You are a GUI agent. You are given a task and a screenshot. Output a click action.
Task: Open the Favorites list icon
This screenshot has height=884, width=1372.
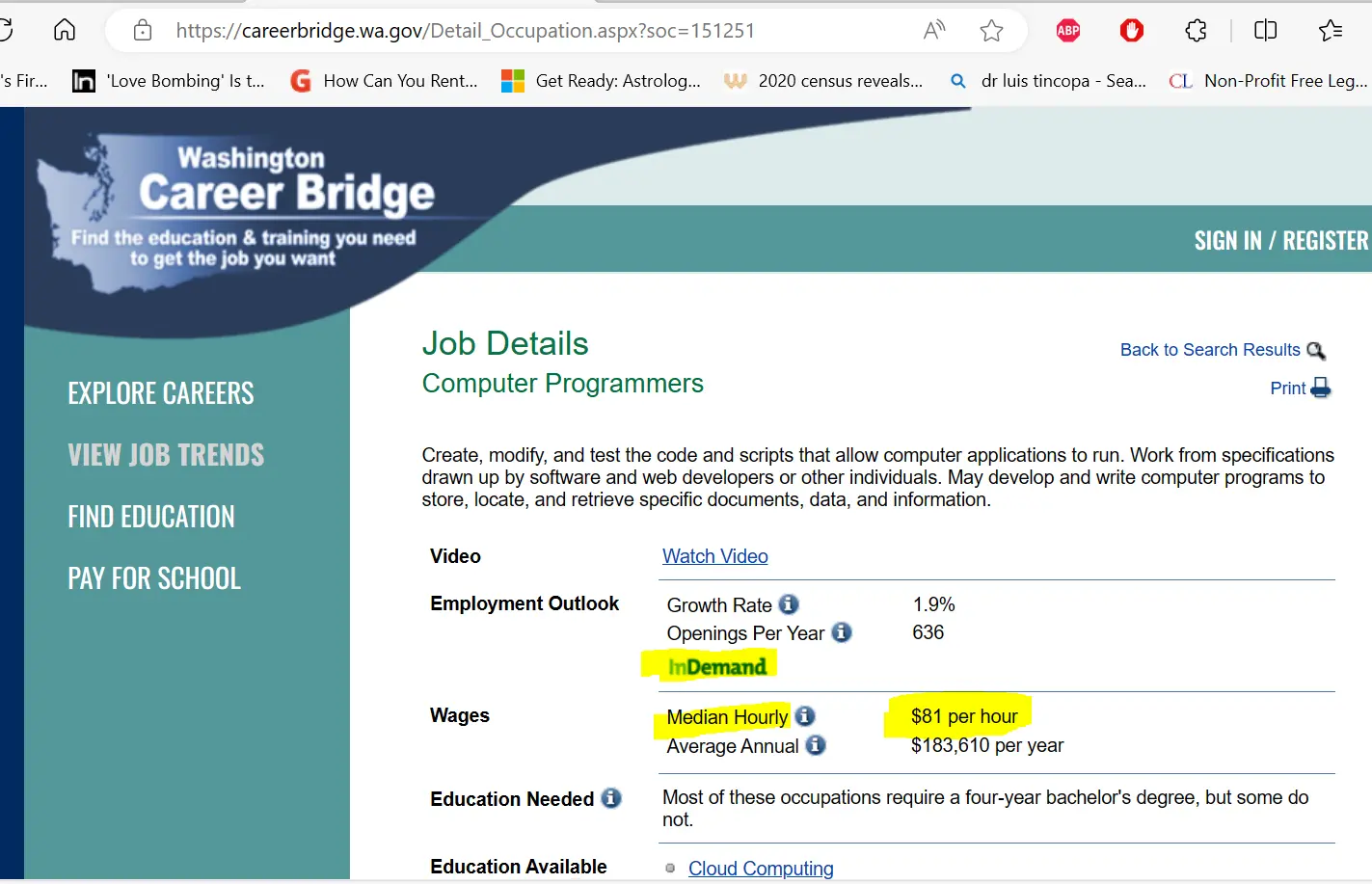tap(1331, 31)
